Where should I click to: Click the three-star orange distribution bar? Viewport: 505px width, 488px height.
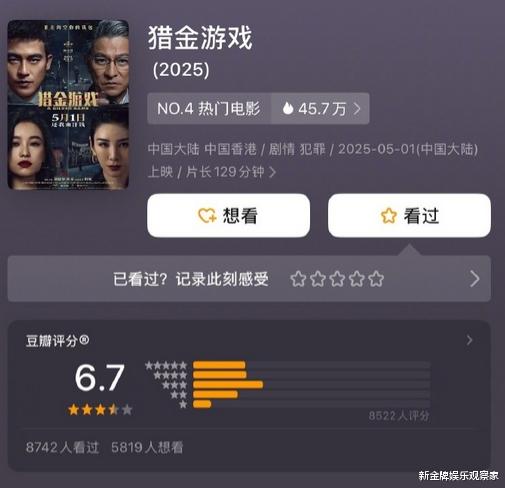click(228, 385)
